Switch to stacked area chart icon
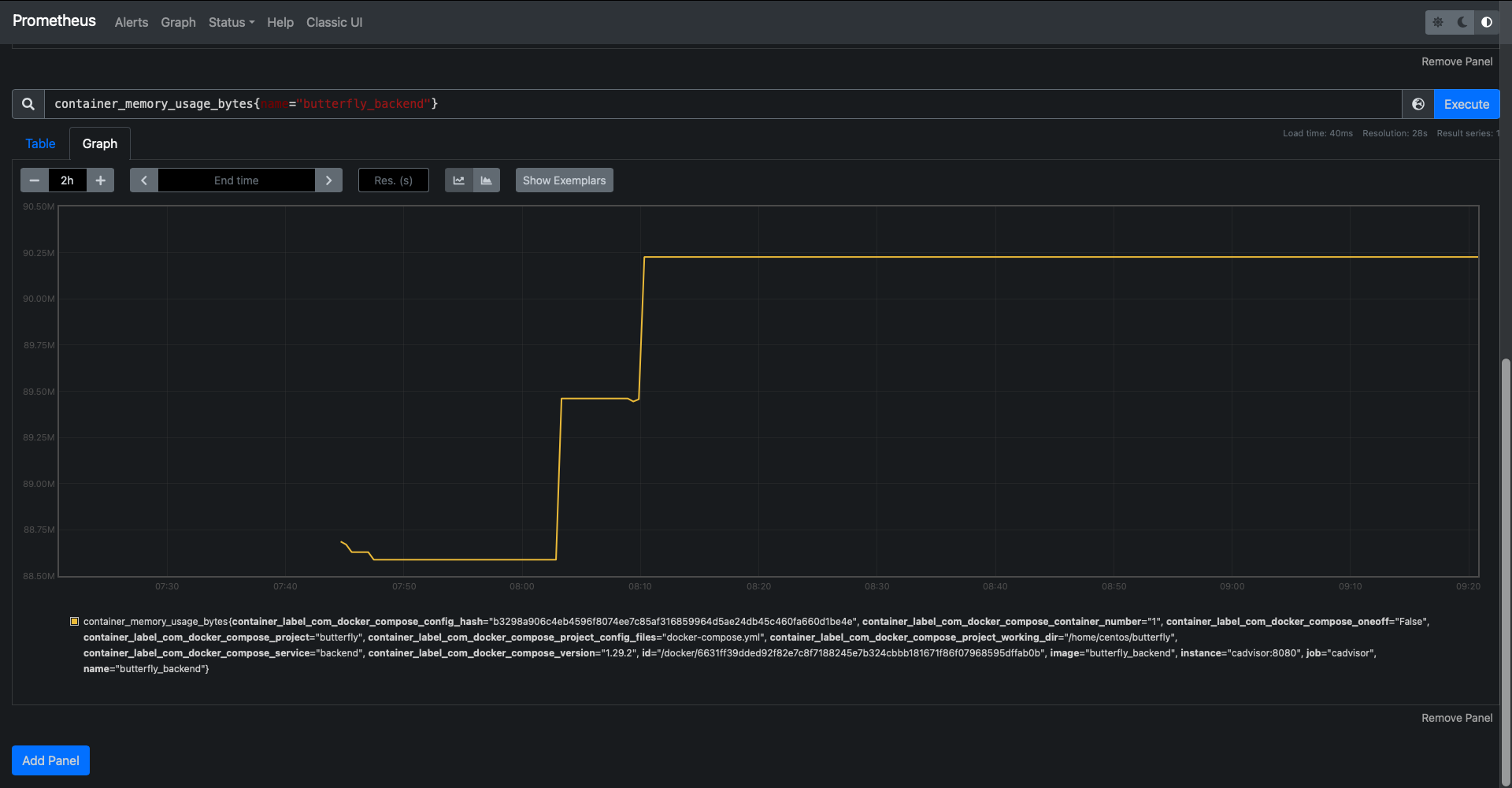The width and height of the screenshot is (1512, 788). click(487, 180)
